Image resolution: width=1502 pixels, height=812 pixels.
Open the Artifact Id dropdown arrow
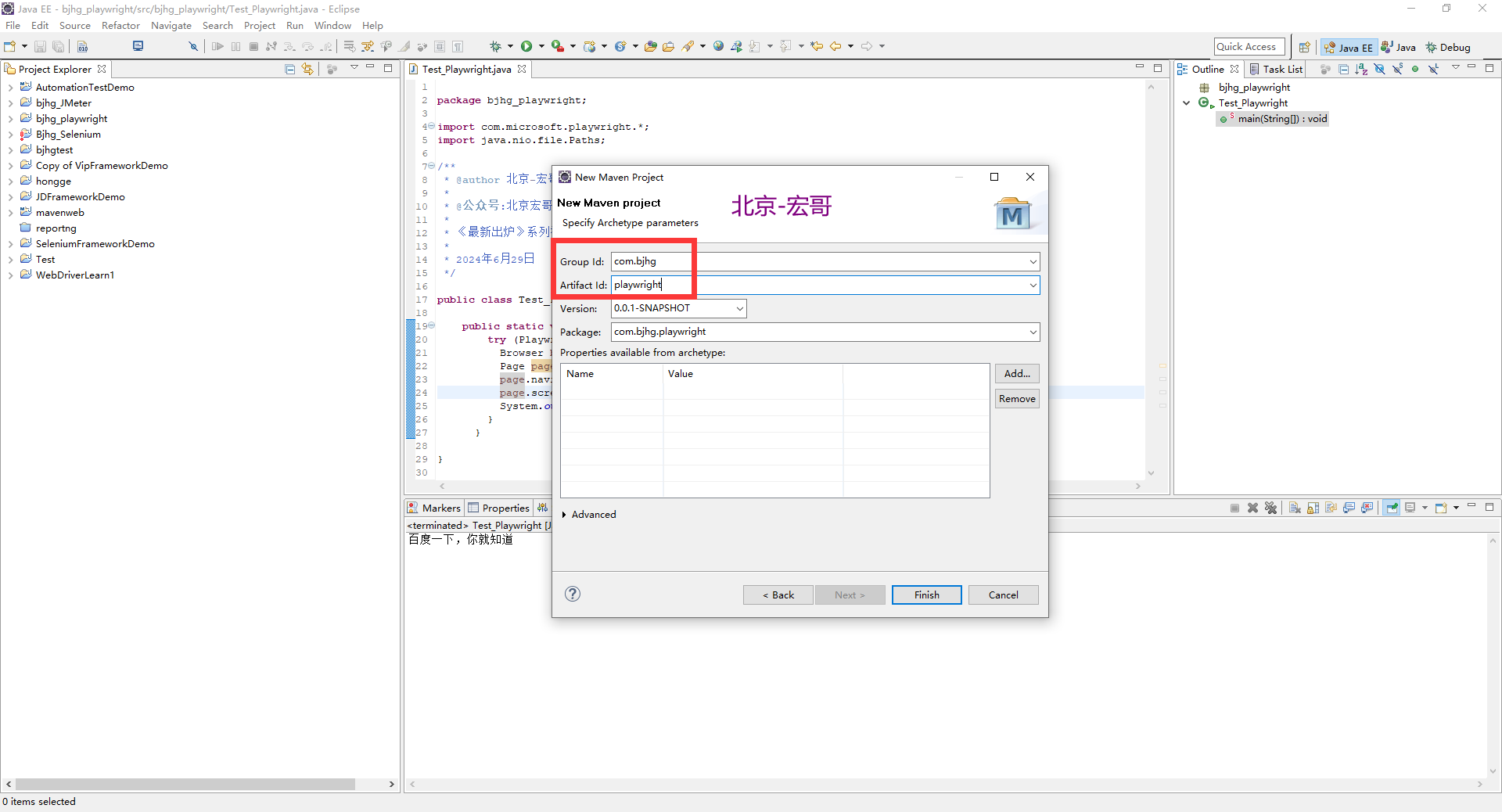pos(1033,286)
